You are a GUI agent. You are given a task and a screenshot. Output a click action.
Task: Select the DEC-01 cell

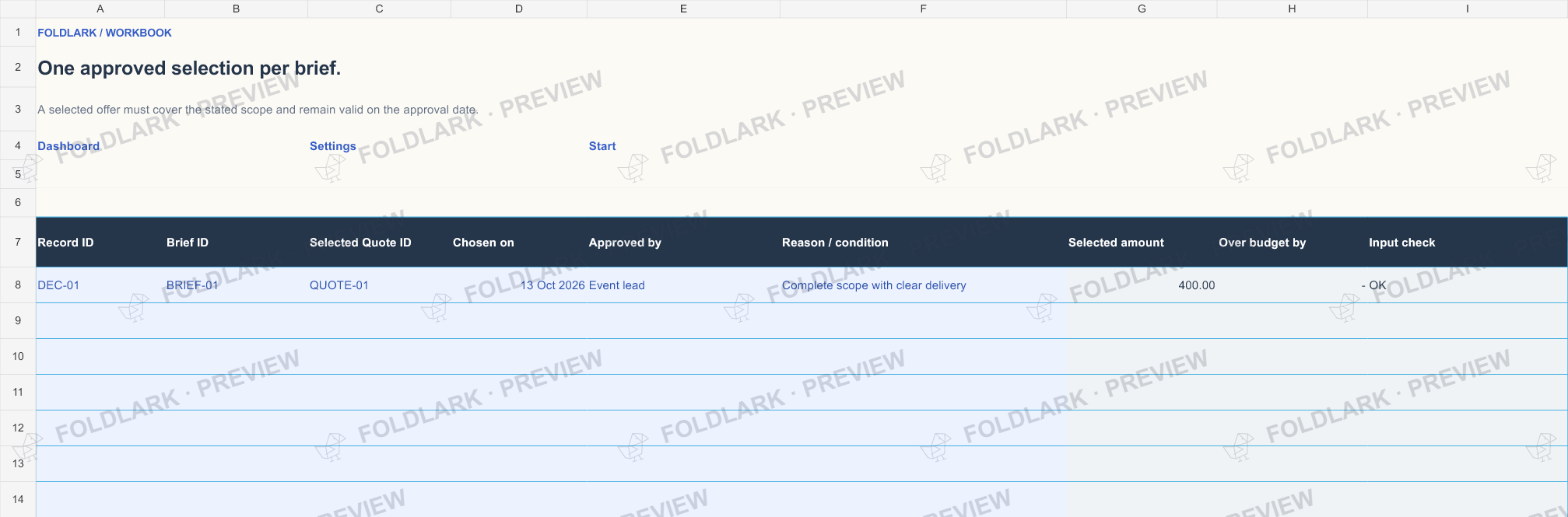100,285
